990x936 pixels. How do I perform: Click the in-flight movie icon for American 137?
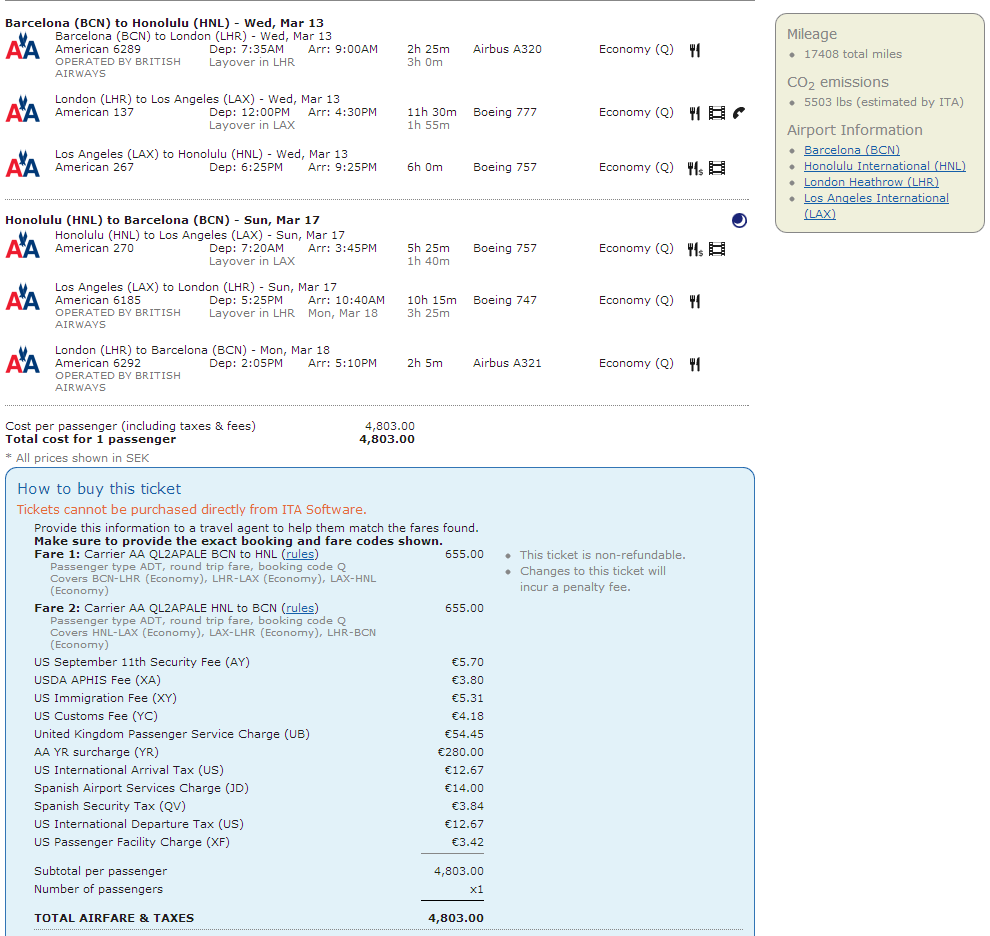point(716,113)
